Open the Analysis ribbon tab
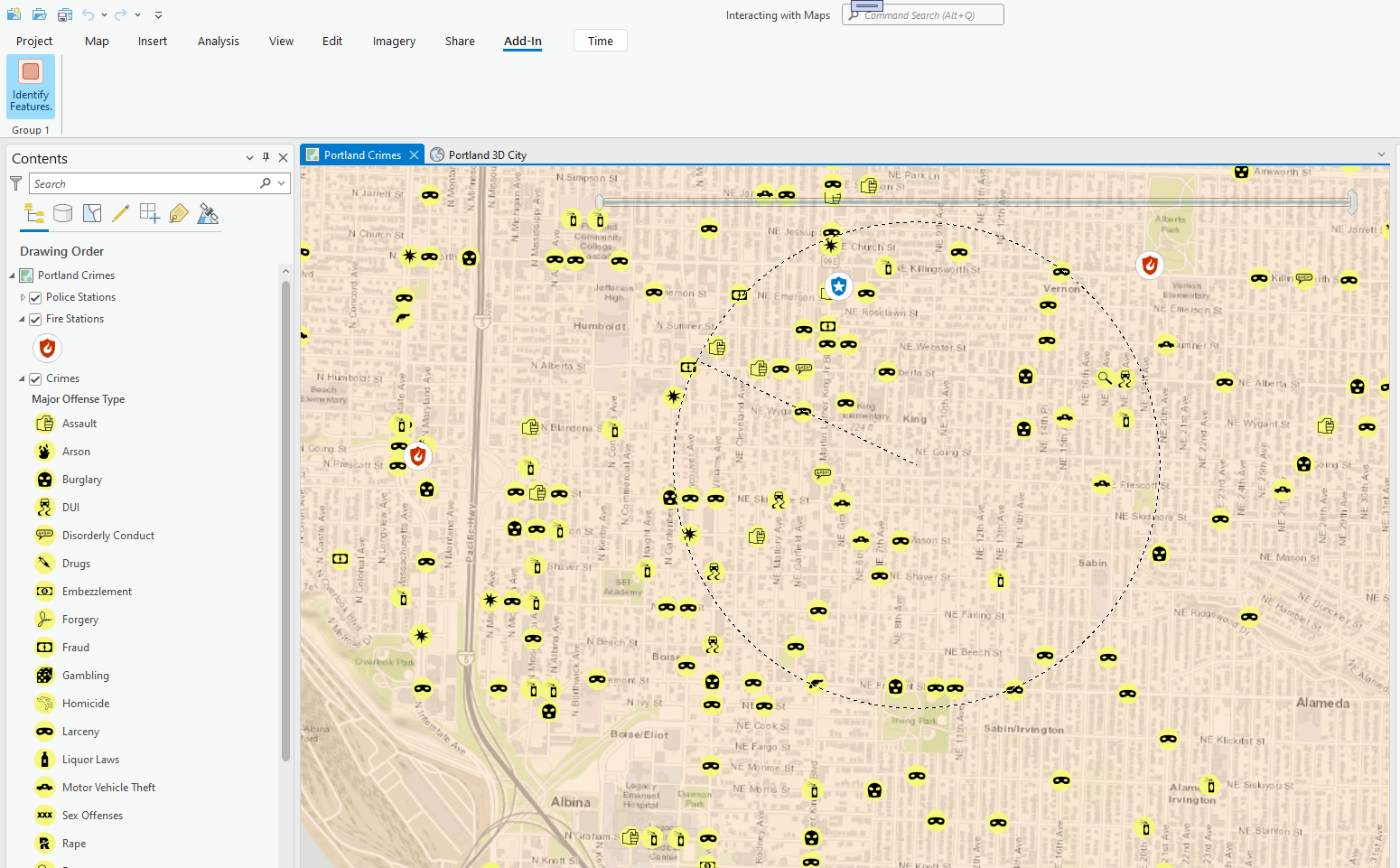Image resolution: width=1400 pixels, height=868 pixels. tap(218, 41)
